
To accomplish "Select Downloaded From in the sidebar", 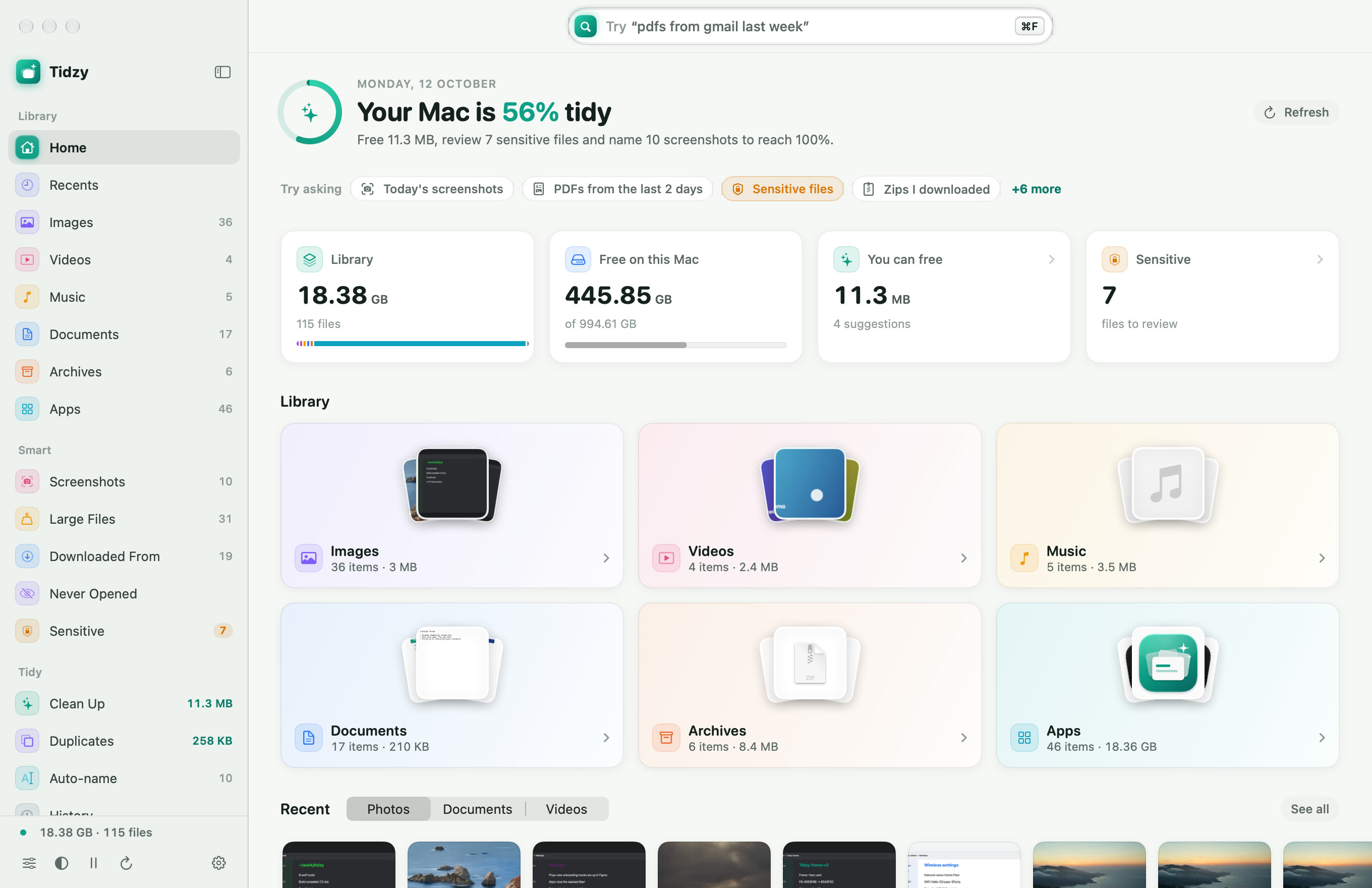I will (x=124, y=557).
